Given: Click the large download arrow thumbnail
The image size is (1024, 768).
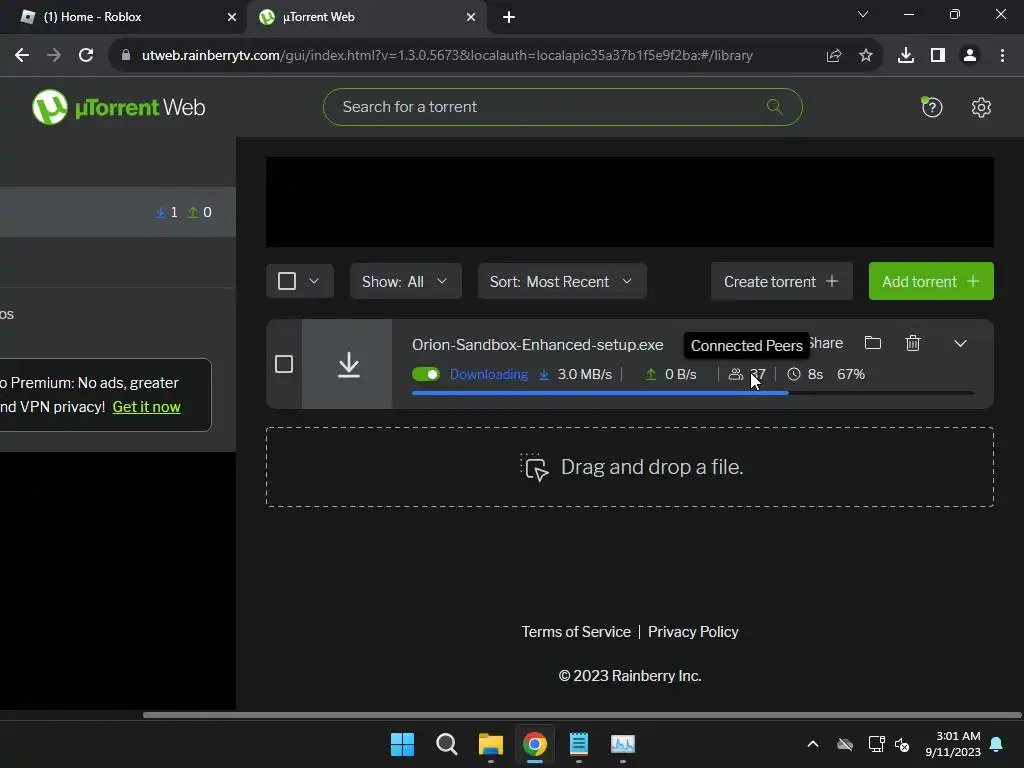Looking at the screenshot, I should [348, 364].
